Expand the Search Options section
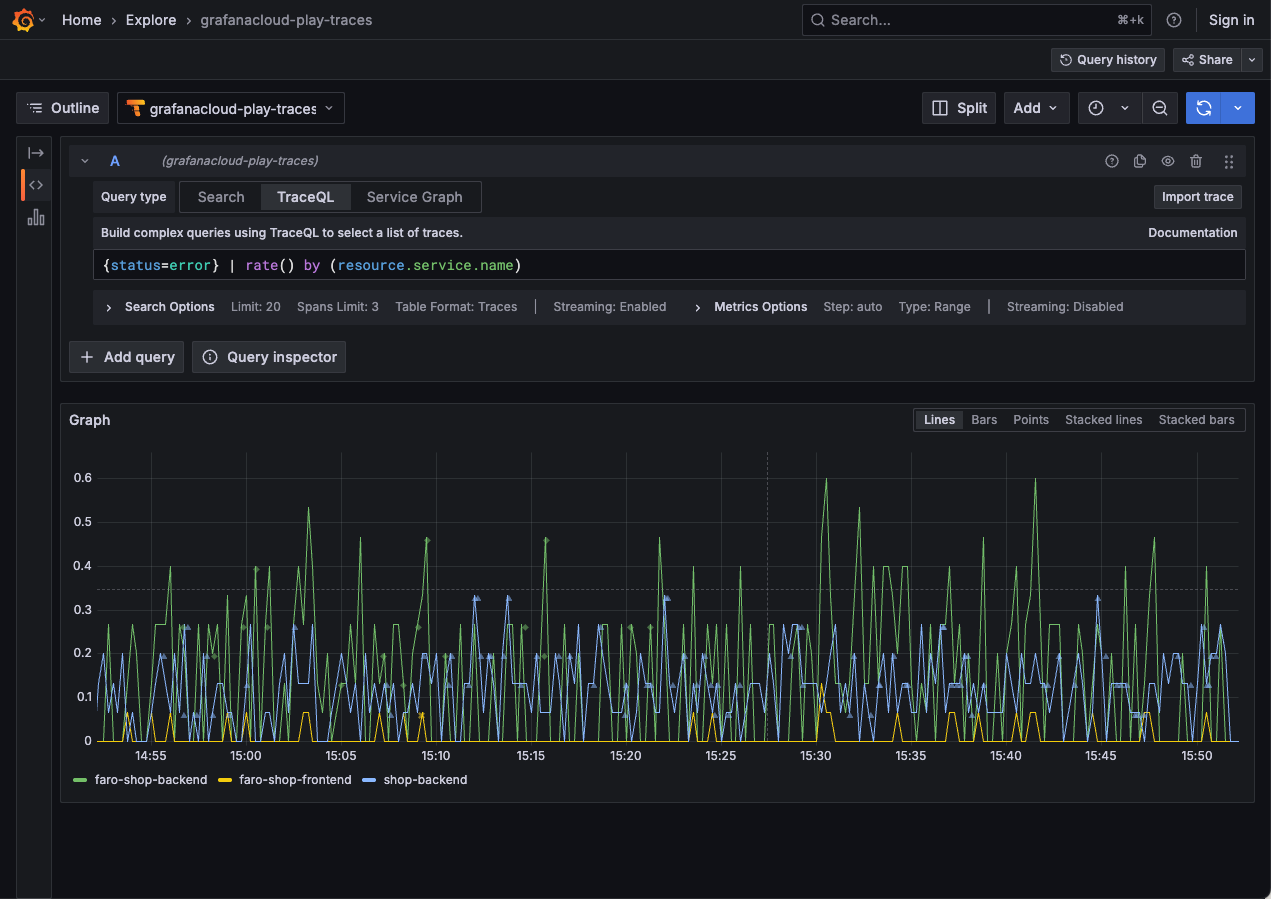 click(x=158, y=306)
